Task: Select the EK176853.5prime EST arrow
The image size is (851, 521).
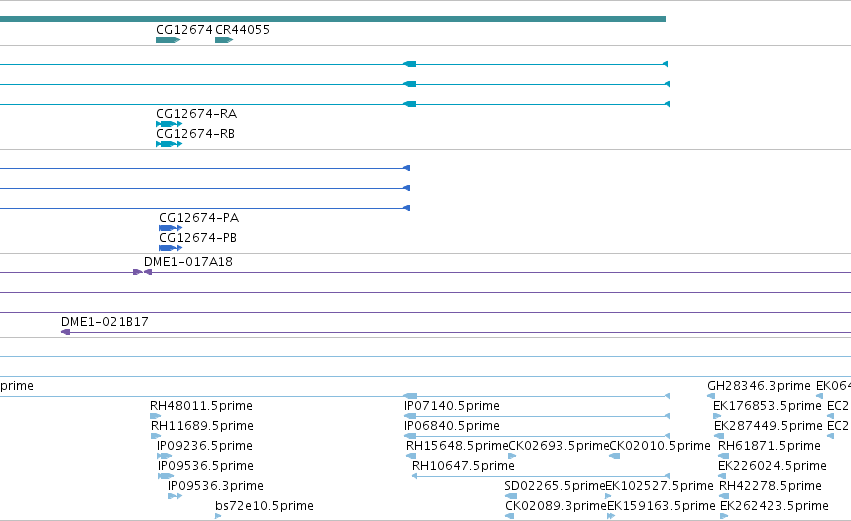Action: coord(717,416)
